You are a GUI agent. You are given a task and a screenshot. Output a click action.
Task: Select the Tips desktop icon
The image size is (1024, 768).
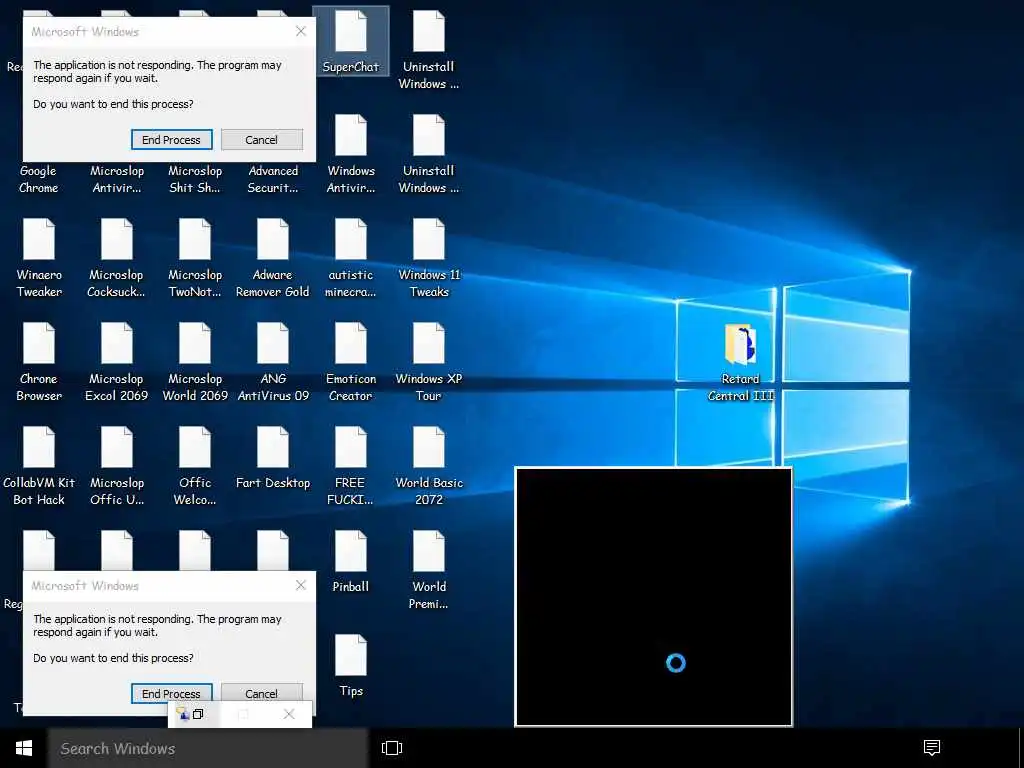pos(351,666)
